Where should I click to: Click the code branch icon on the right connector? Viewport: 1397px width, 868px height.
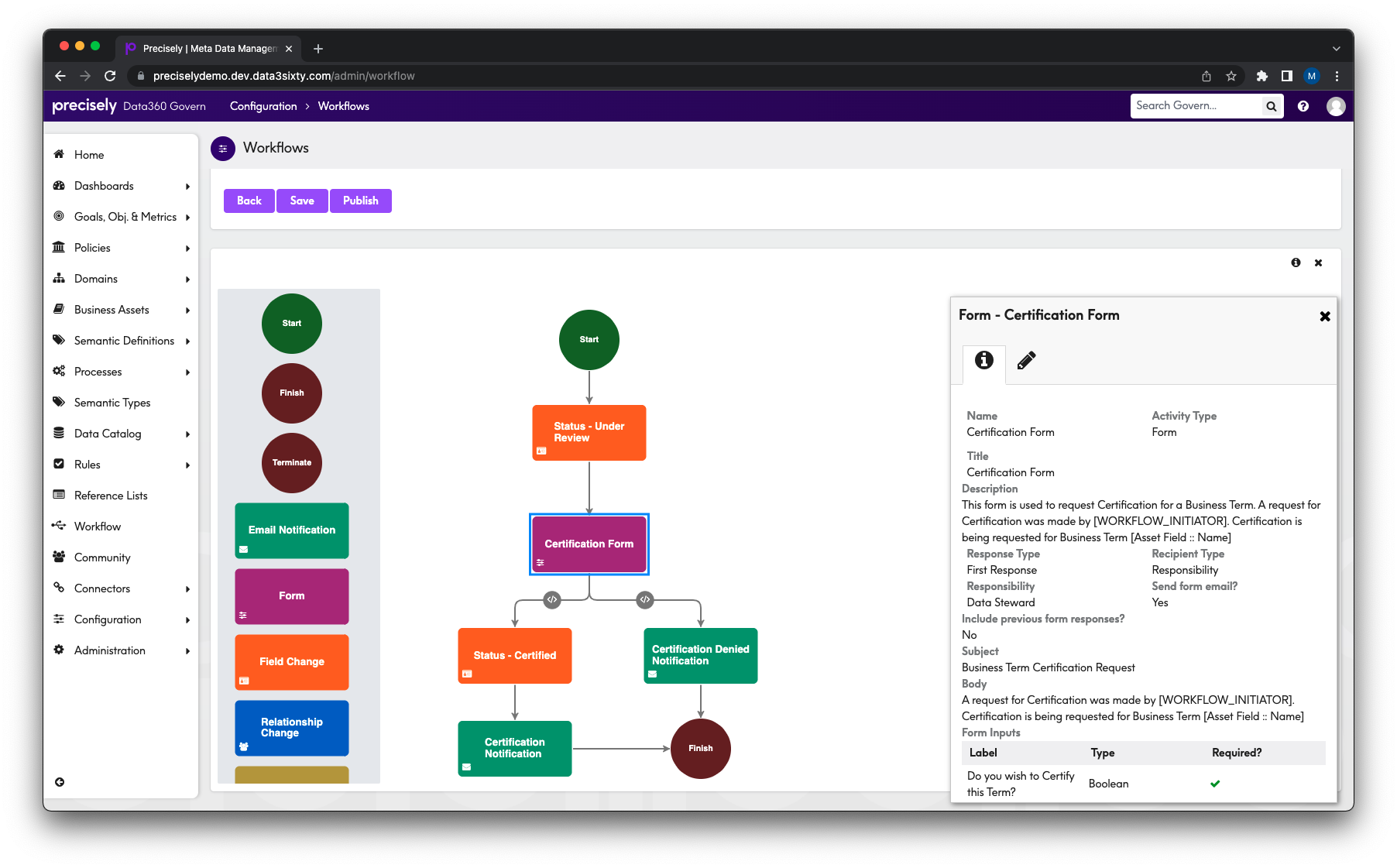click(644, 599)
